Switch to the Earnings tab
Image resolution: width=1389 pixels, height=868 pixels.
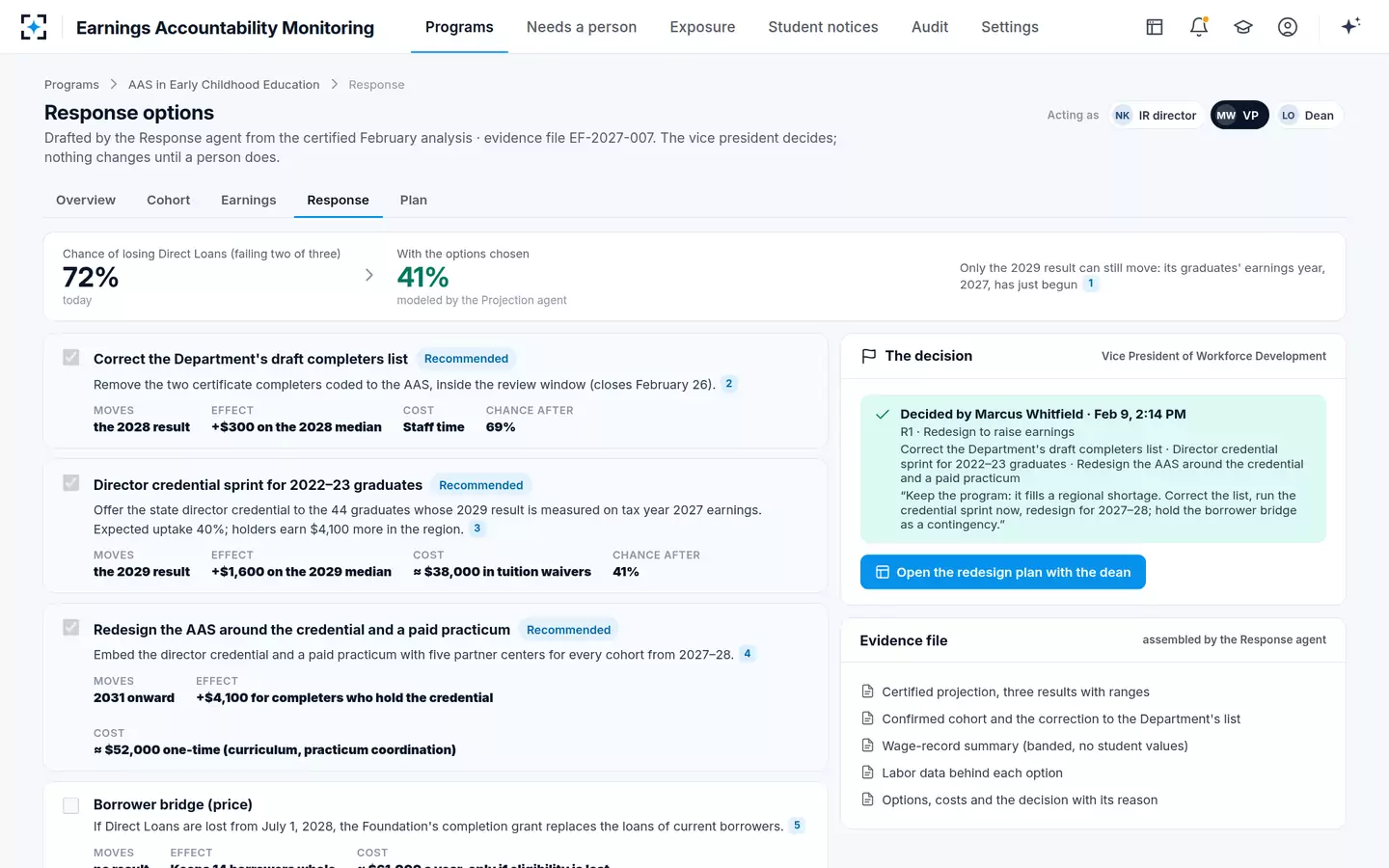click(249, 201)
